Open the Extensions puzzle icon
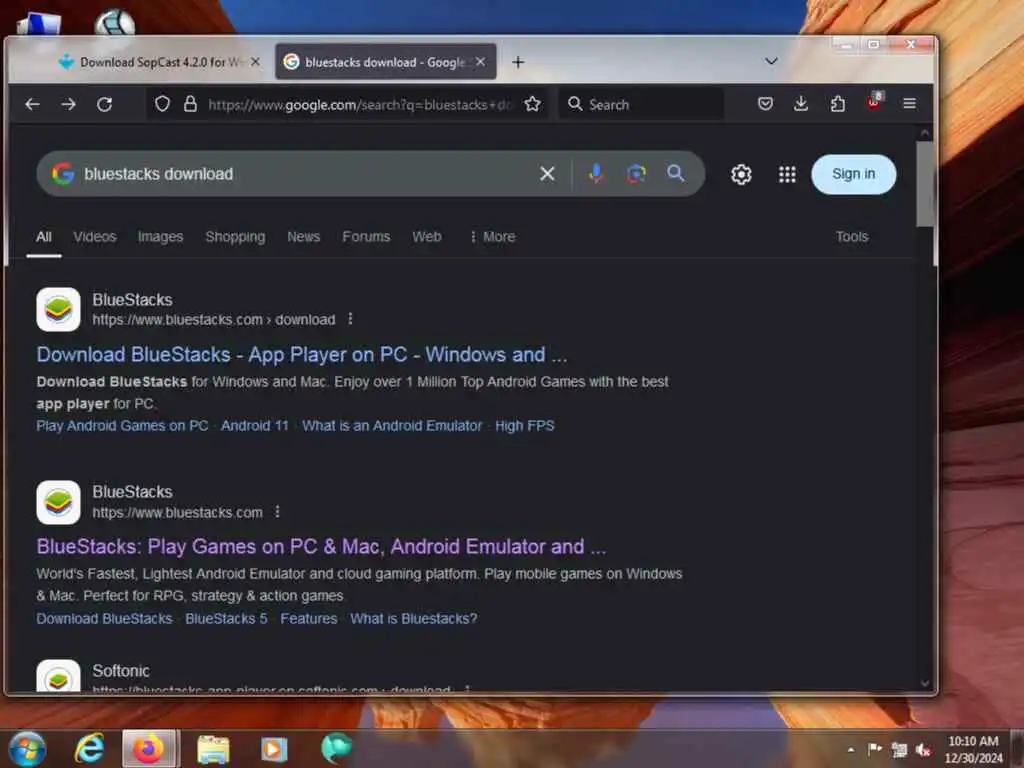Screen dimensions: 1024x768 pos(837,104)
